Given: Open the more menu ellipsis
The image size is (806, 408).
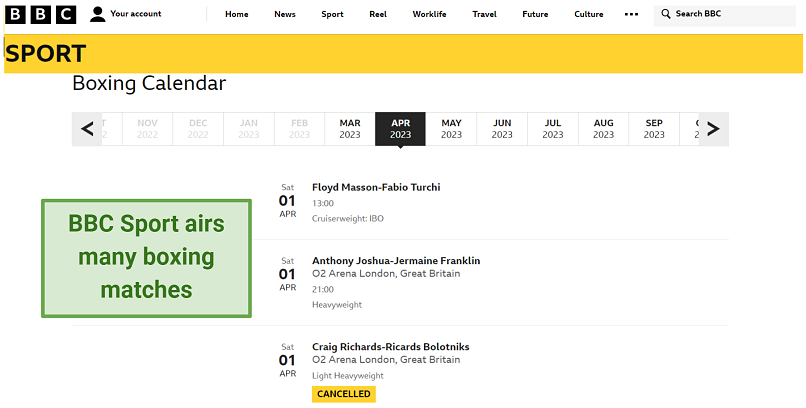Looking at the screenshot, I should coord(631,14).
